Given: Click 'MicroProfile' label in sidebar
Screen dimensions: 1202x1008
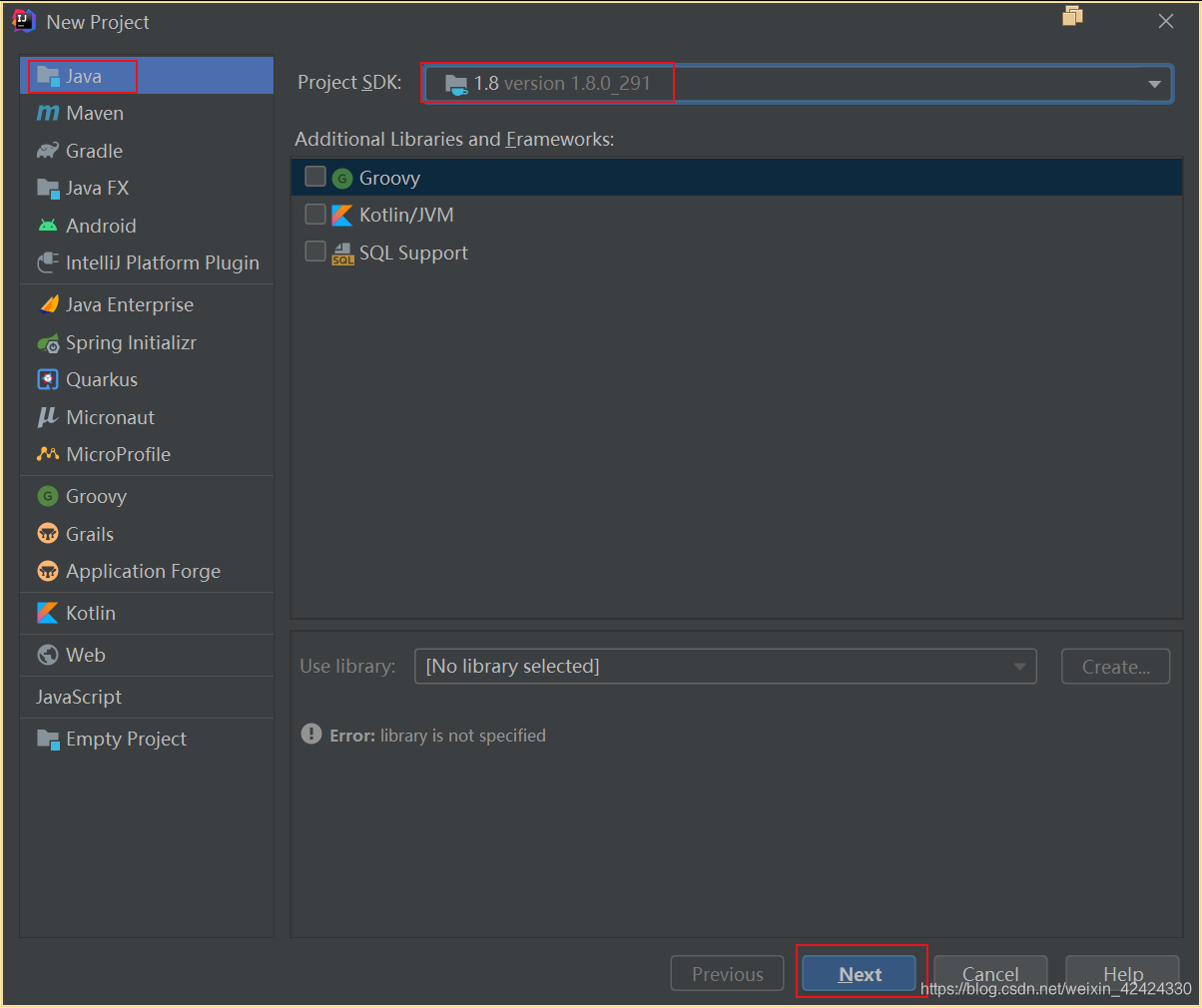Looking at the screenshot, I should coord(119,454).
